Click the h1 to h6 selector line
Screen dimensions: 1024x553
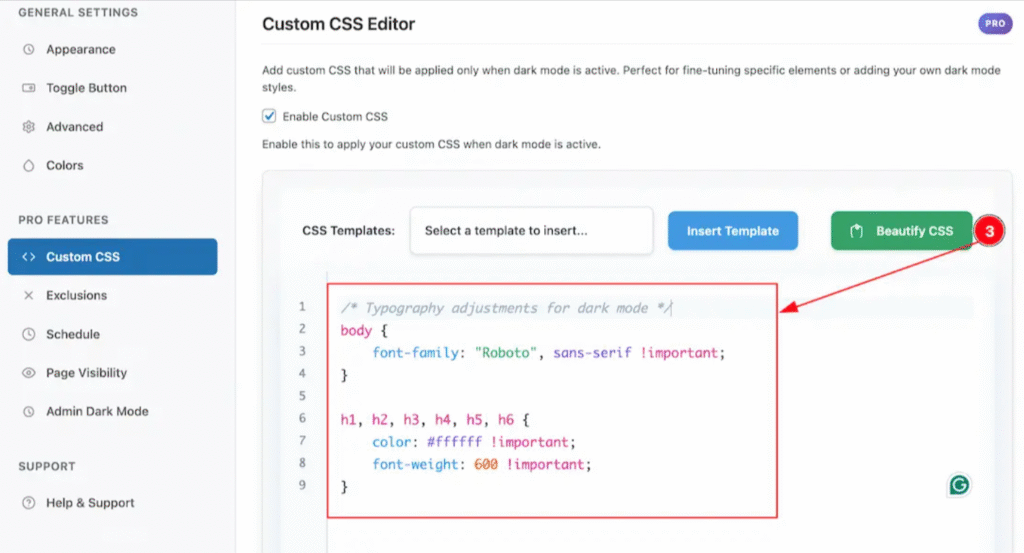tap(434, 420)
